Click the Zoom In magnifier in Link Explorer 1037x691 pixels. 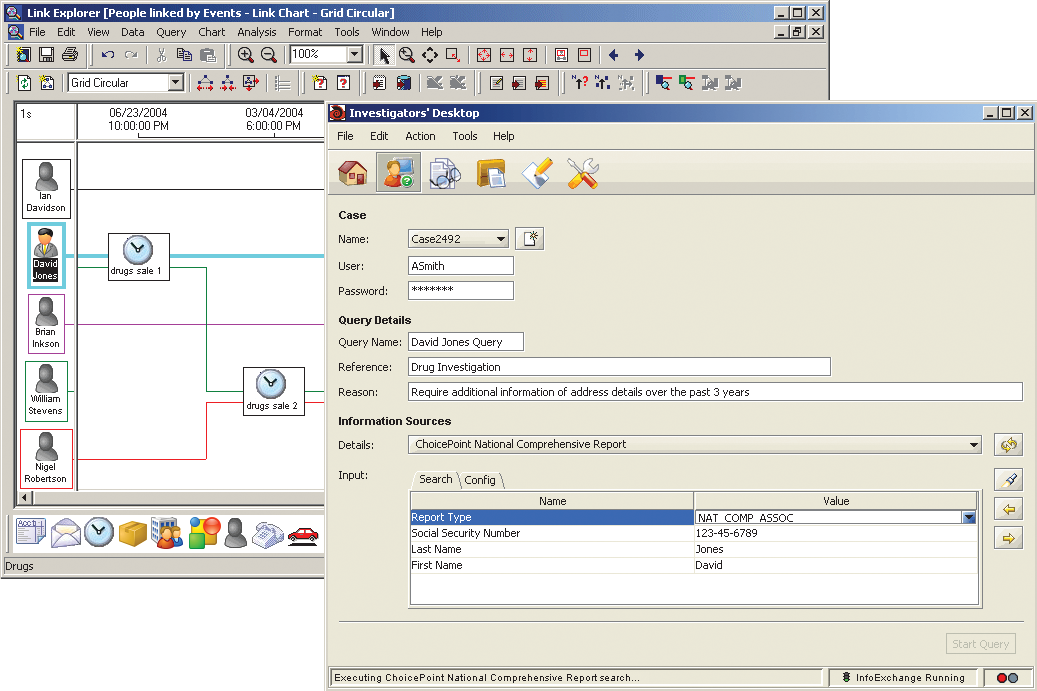click(245, 55)
